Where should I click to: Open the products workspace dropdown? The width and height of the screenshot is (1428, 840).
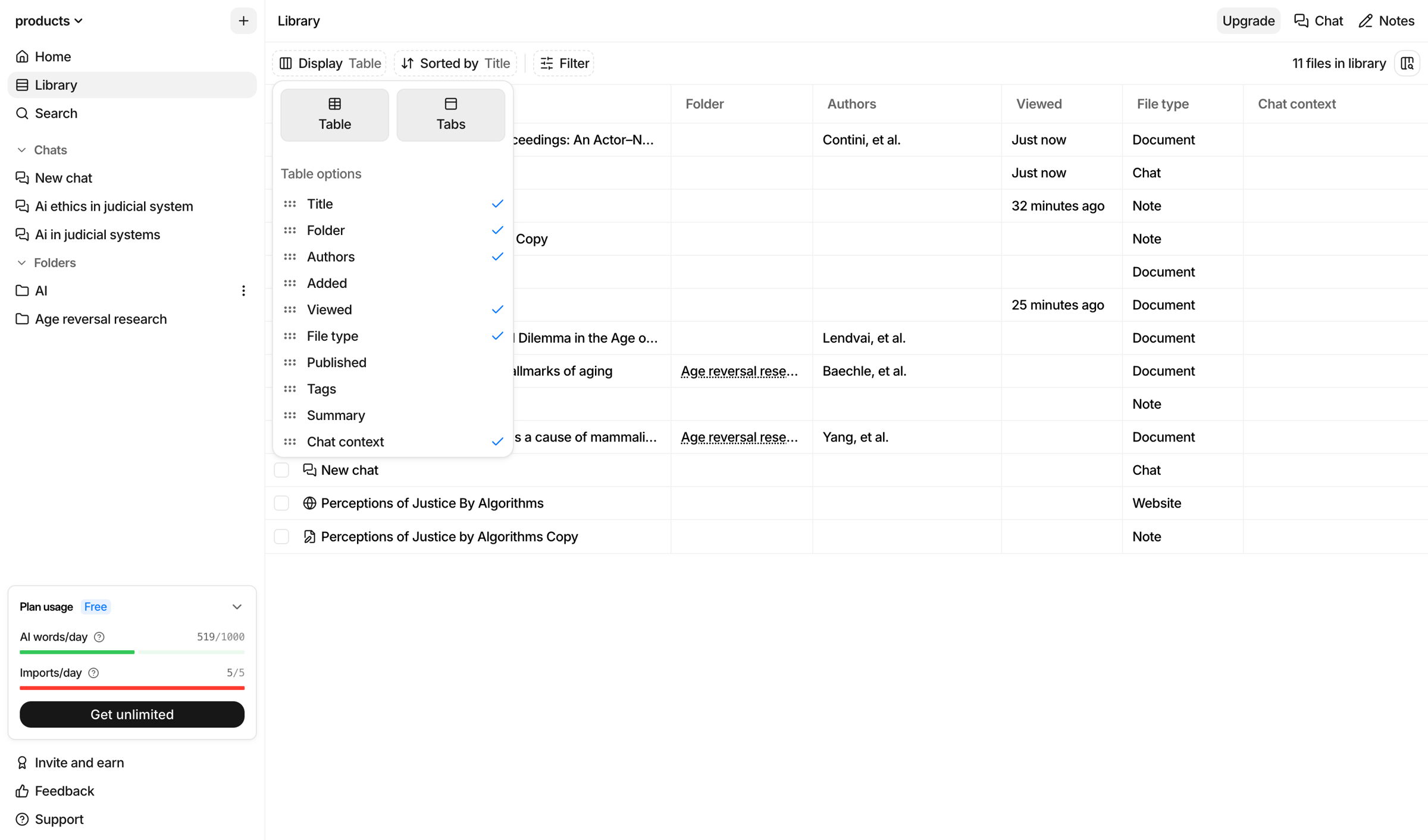[49, 21]
